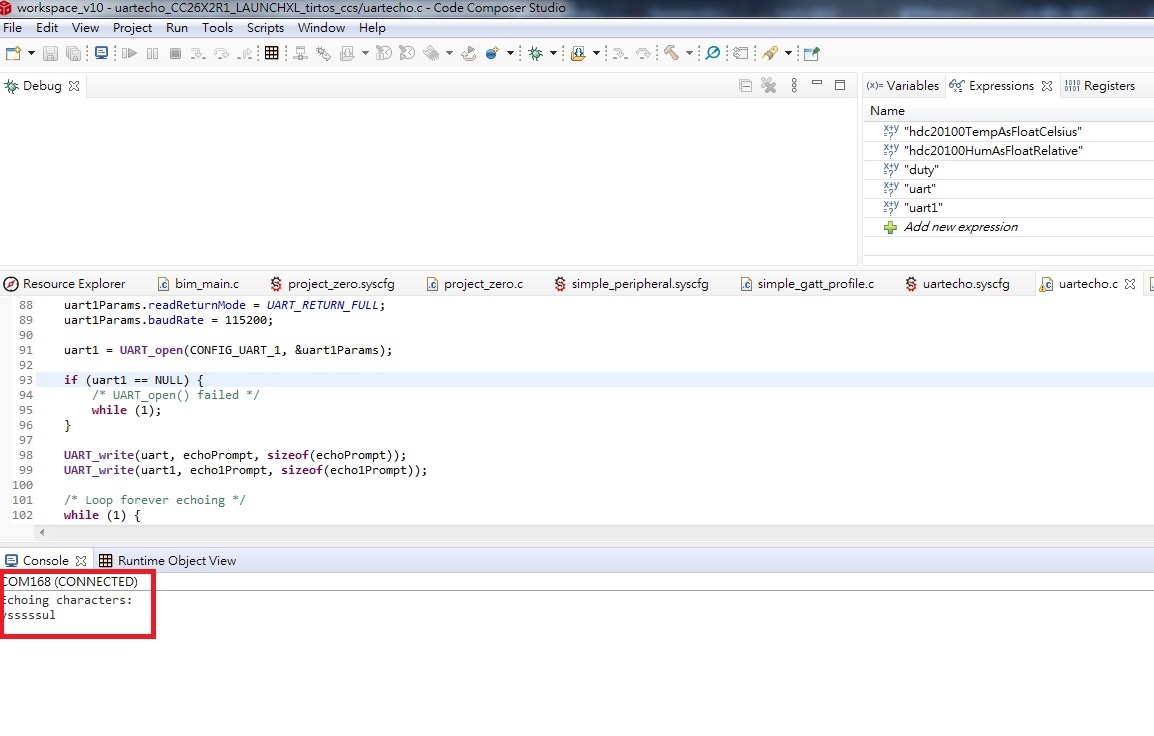The width and height of the screenshot is (1154, 736).
Task: Open the Runtime Object View tab
Action: [176, 561]
